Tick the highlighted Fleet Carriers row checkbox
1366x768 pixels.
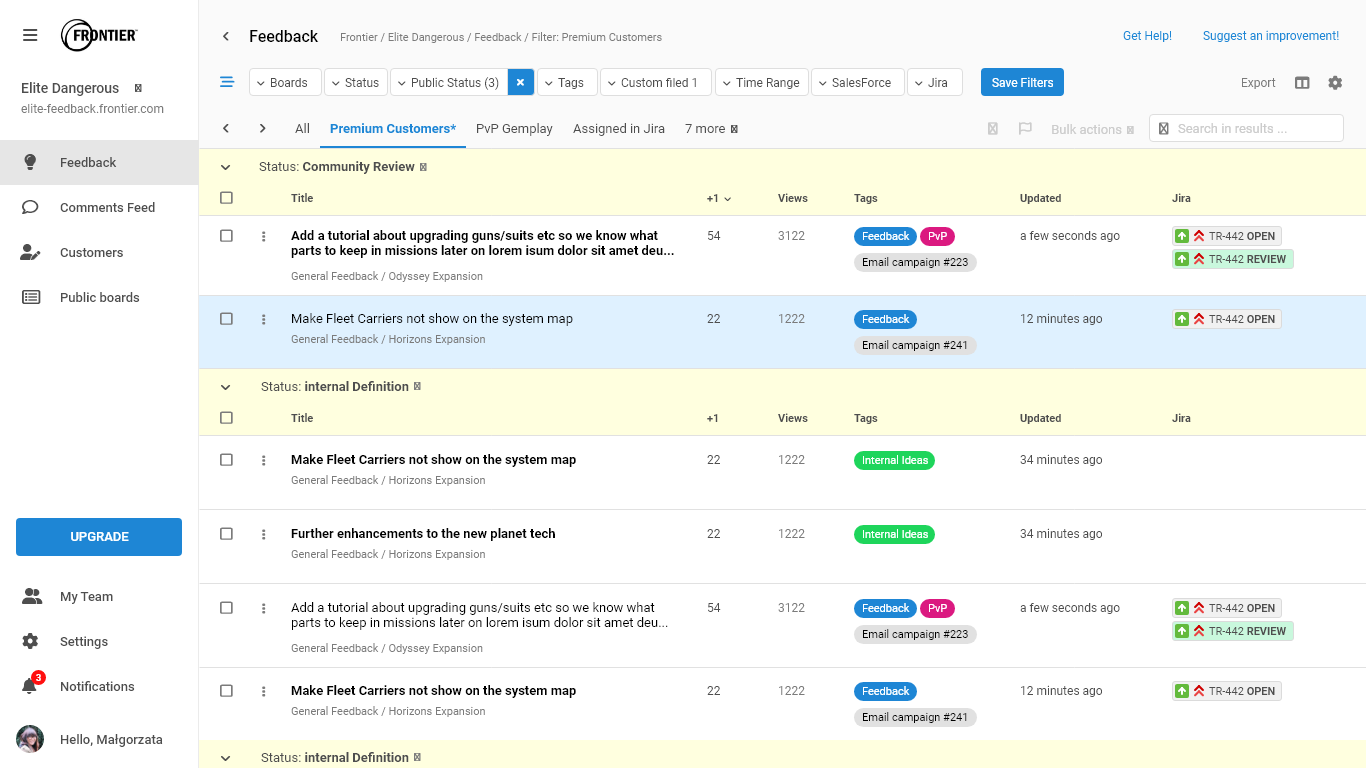tap(226, 319)
